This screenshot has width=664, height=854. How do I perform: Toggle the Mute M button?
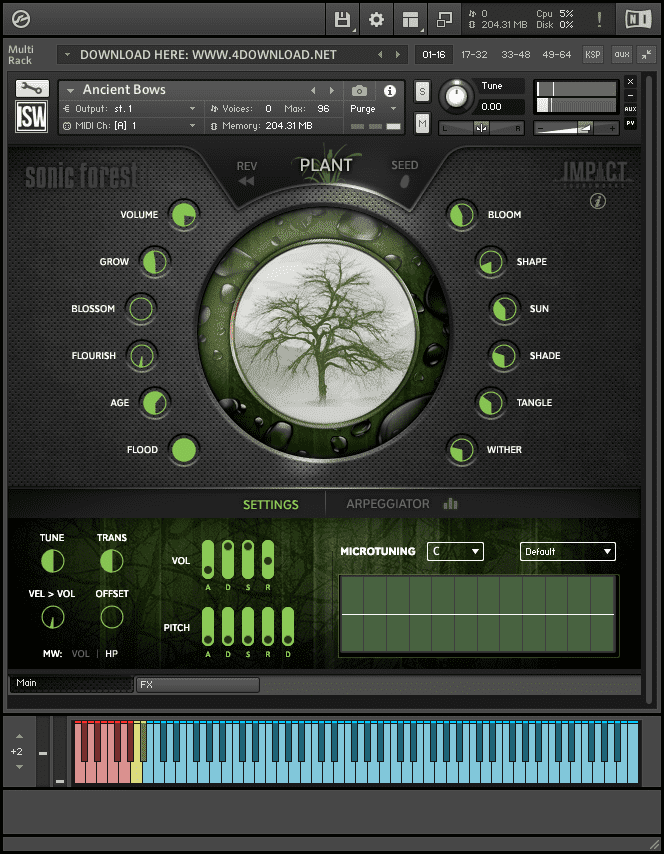coord(422,124)
